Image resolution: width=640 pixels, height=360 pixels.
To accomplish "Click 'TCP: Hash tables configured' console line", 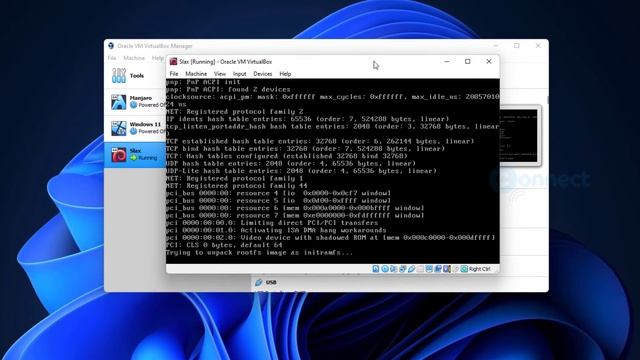I will coord(287,156).
